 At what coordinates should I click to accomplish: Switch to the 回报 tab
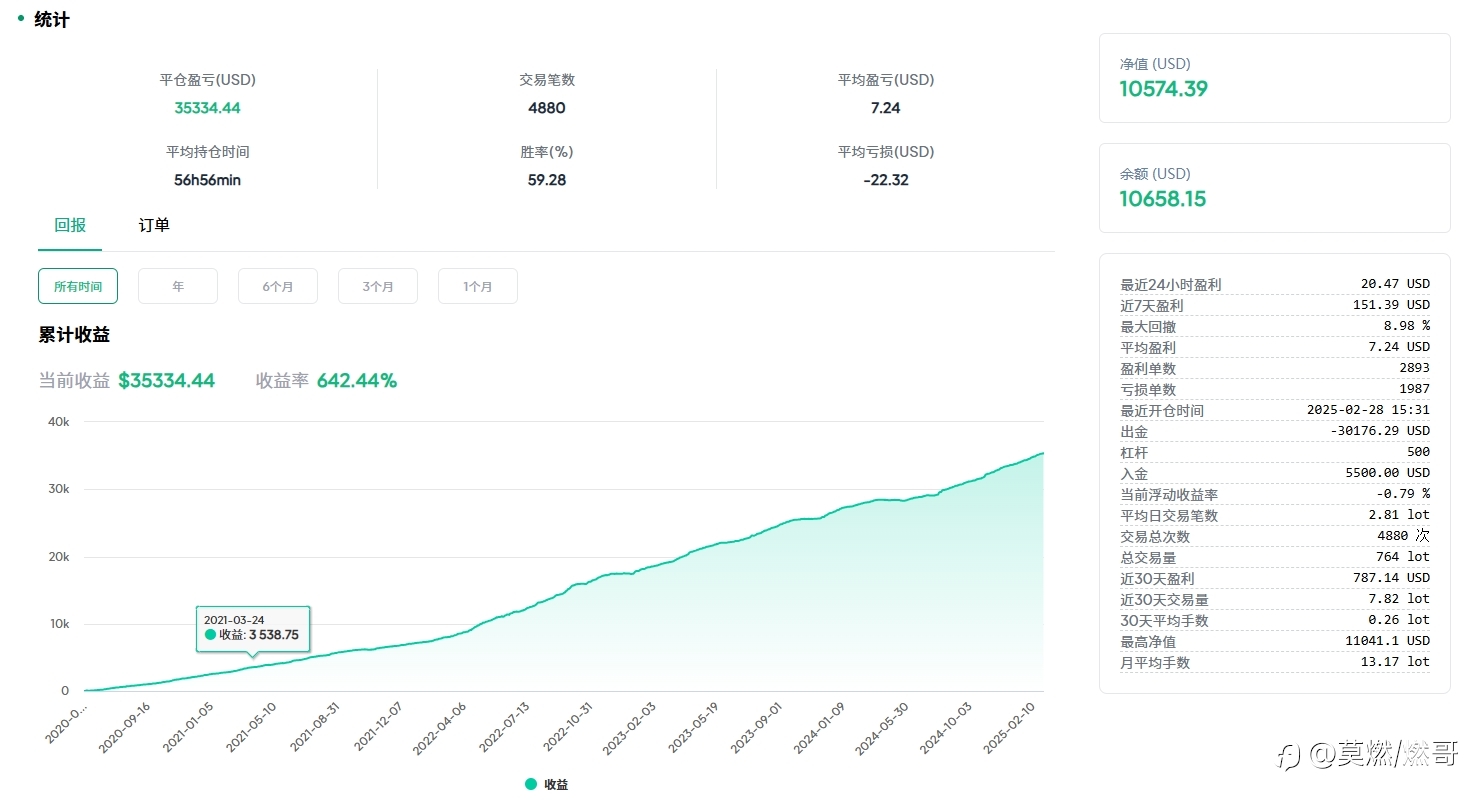[x=70, y=225]
